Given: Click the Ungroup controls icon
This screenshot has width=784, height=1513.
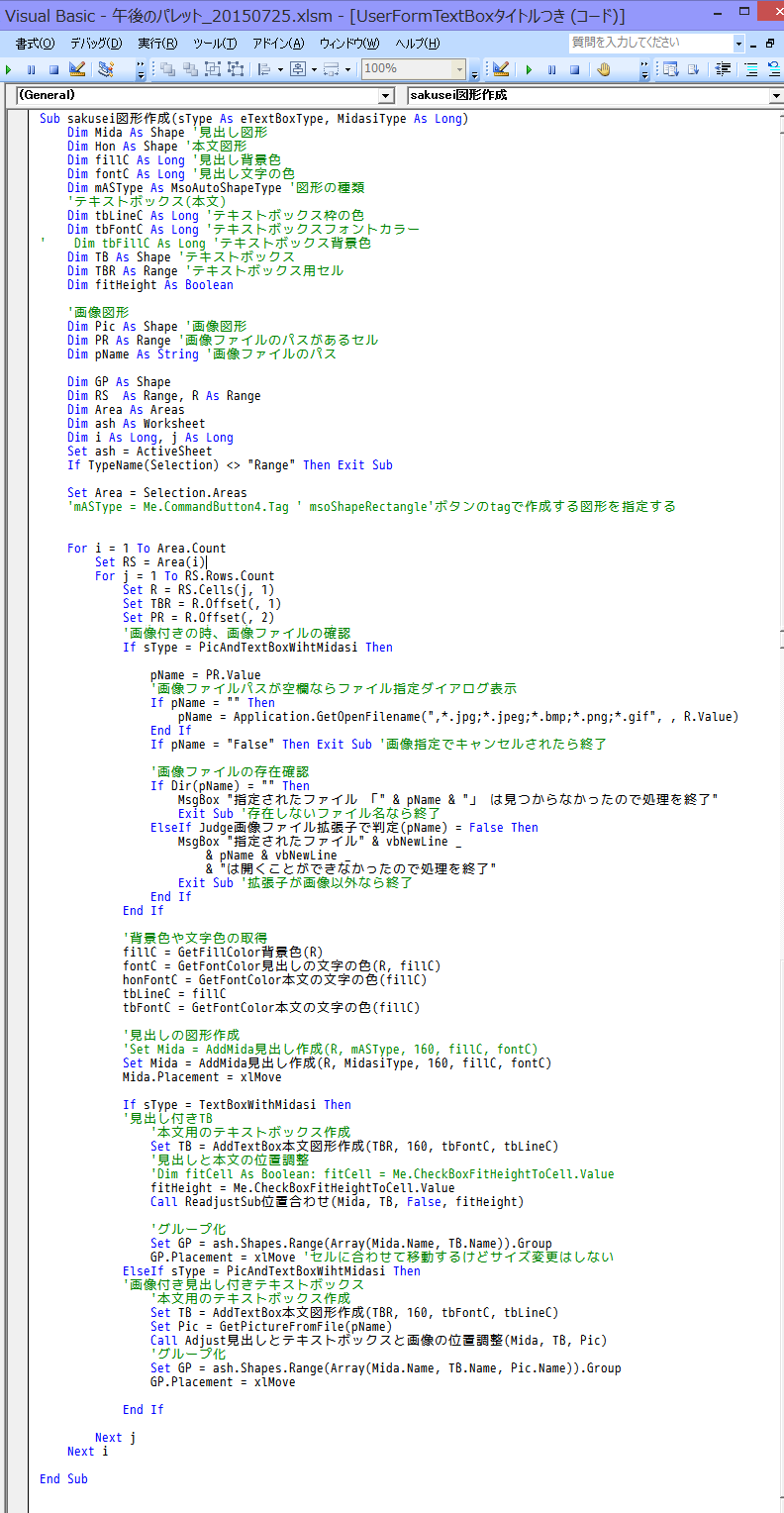Looking at the screenshot, I should [x=236, y=69].
